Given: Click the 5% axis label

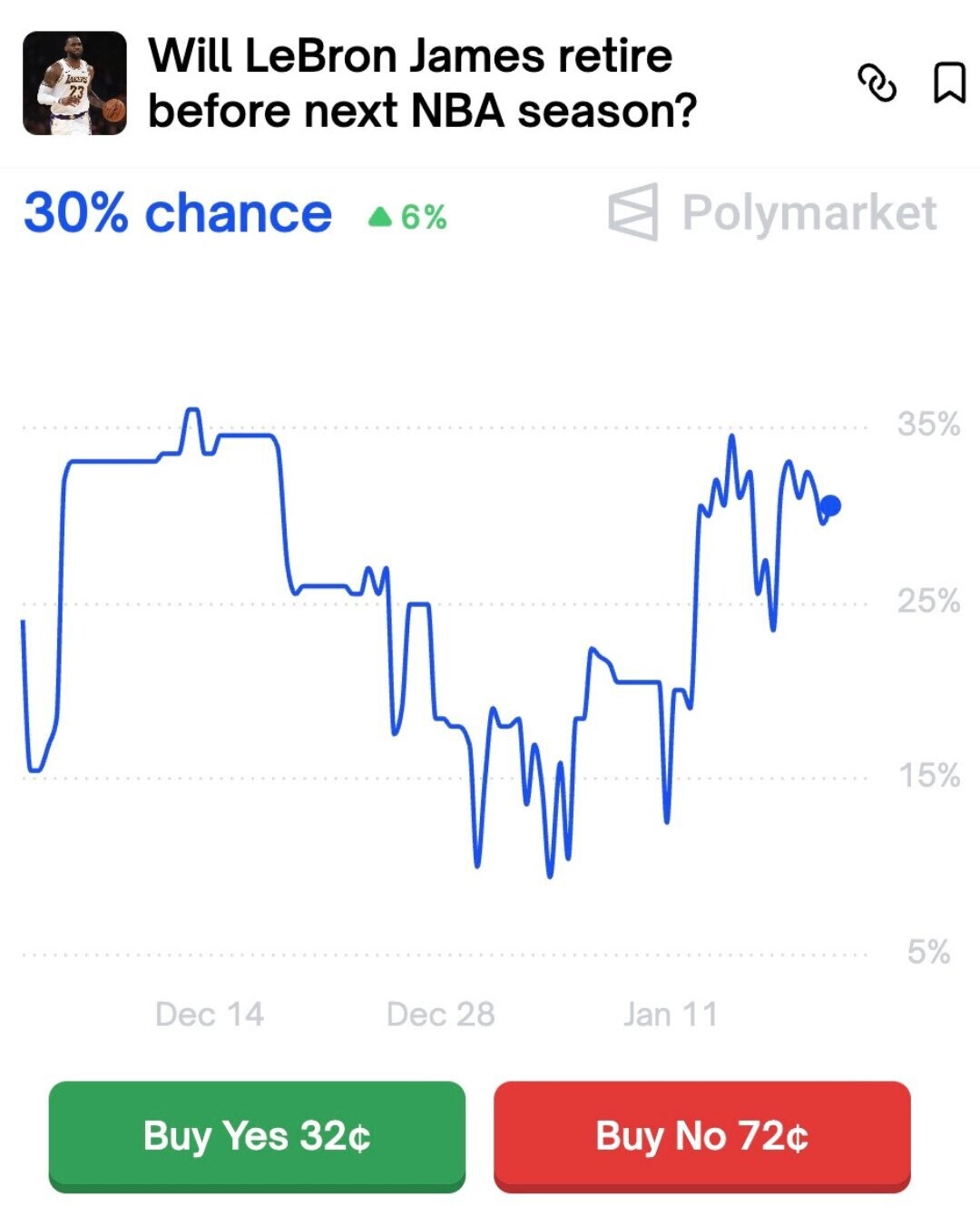Looking at the screenshot, I should point(928,952).
